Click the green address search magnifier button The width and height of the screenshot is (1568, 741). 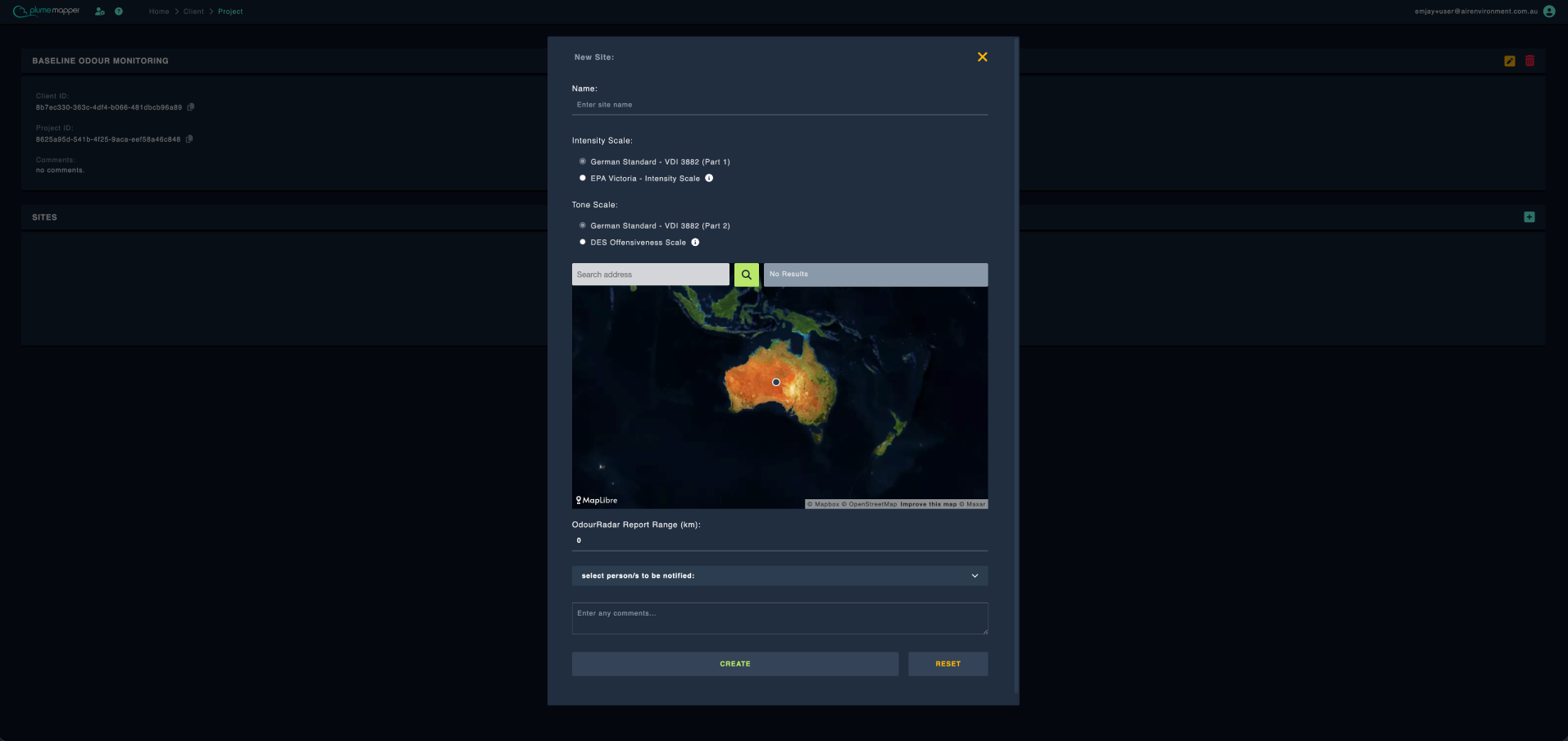[x=747, y=275]
